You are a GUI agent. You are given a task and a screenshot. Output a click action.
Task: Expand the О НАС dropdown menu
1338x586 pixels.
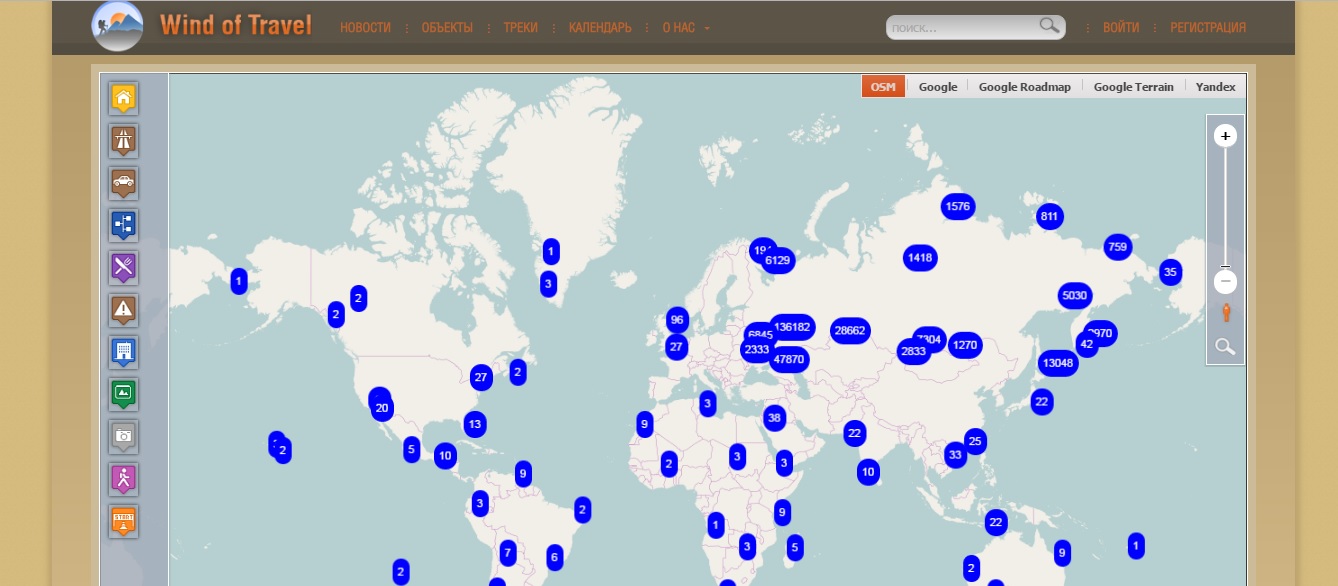tap(681, 28)
